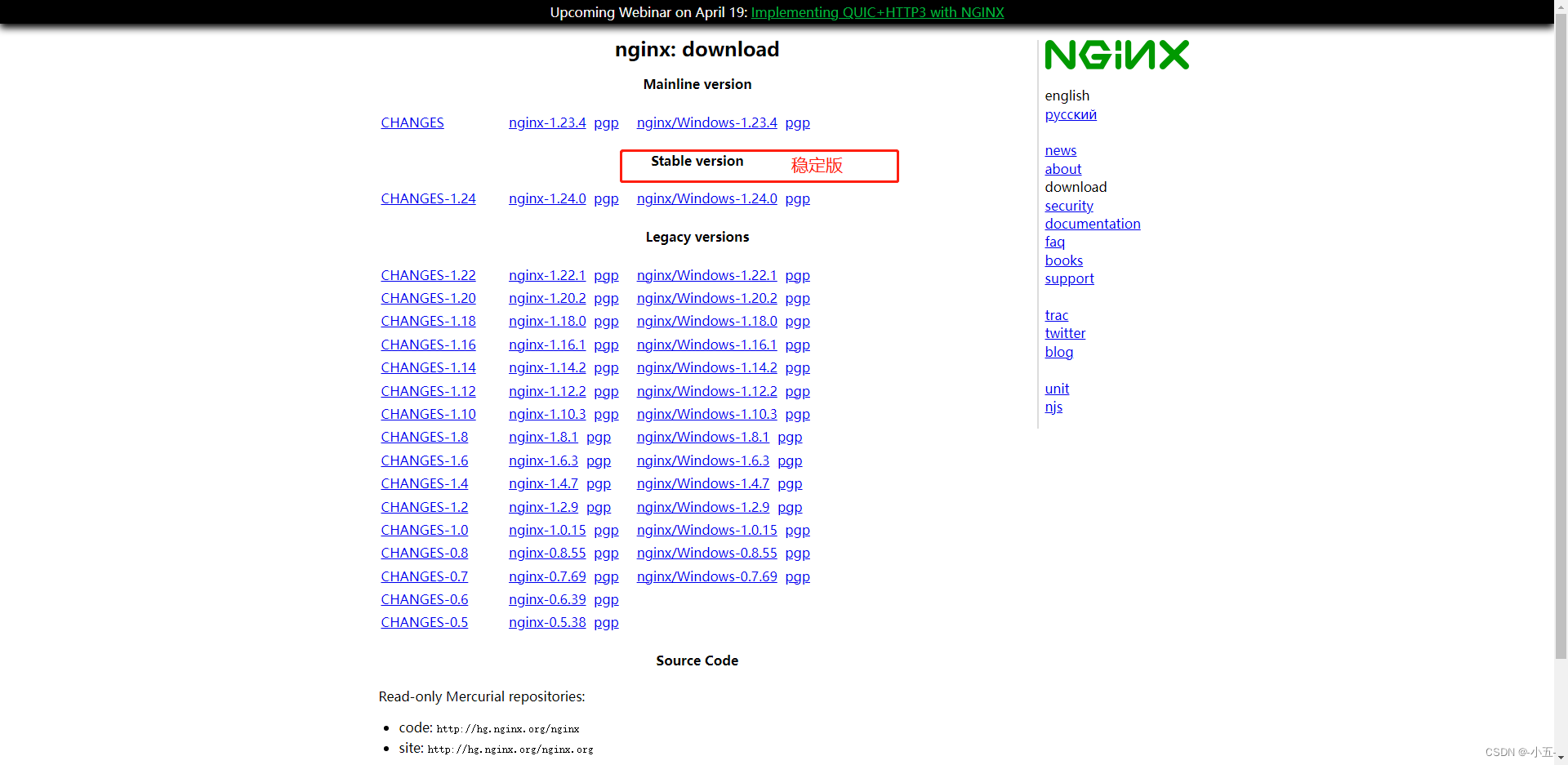The height and width of the screenshot is (765, 1568).
Task: Open the documentation page
Action: [1092, 224]
